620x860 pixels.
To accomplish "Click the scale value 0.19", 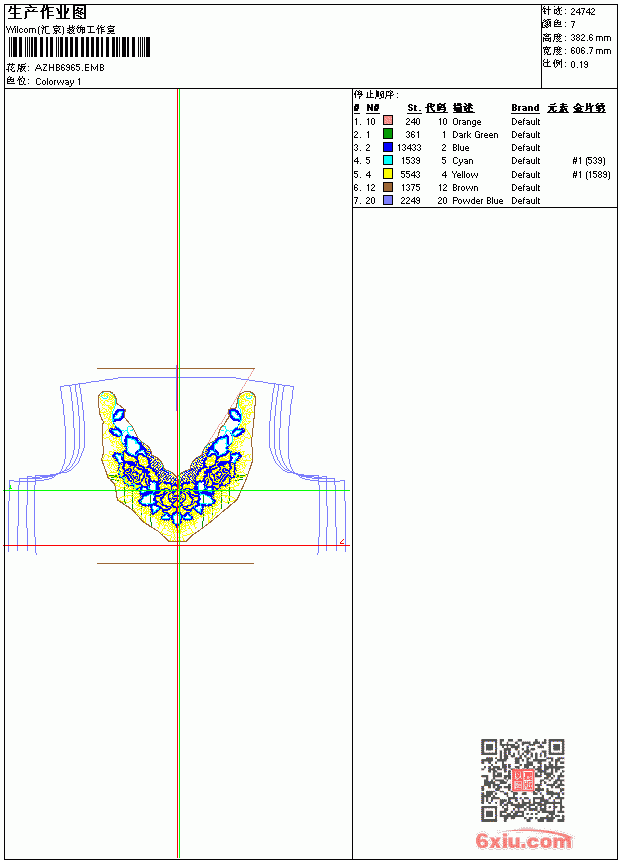I will click(579, 65).
